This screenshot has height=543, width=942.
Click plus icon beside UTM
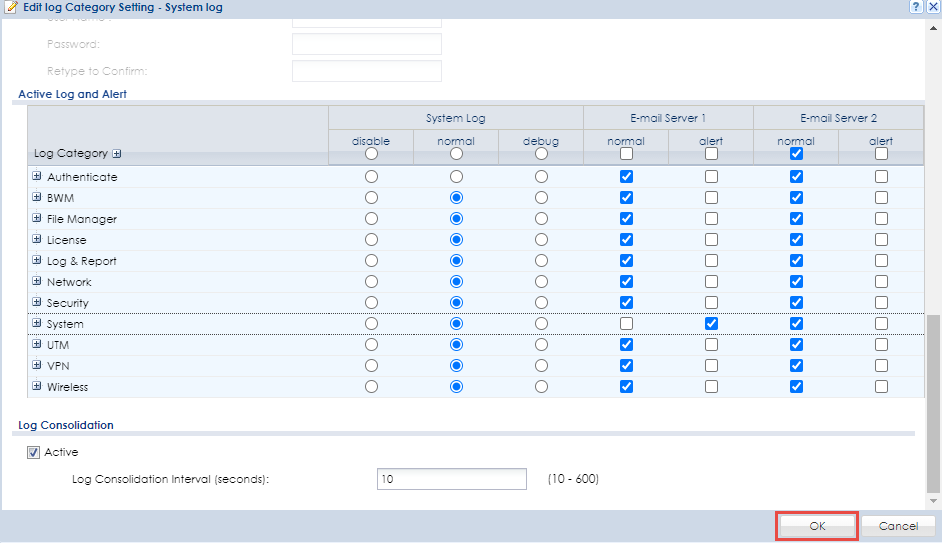[37, 345]
